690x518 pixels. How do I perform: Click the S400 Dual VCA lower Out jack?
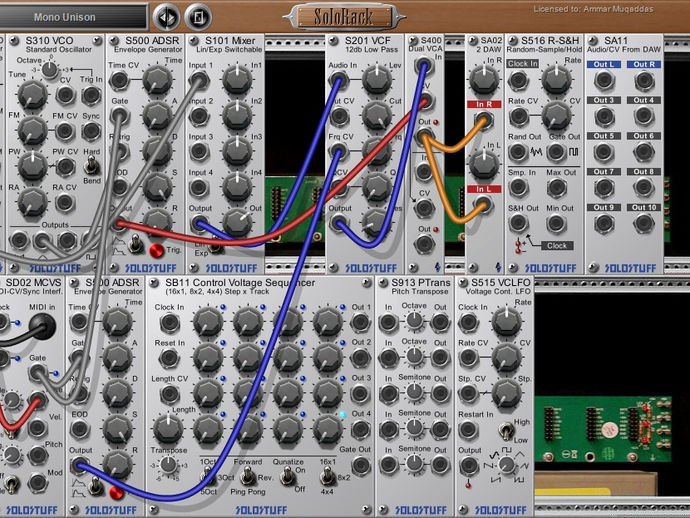point(425,243)
